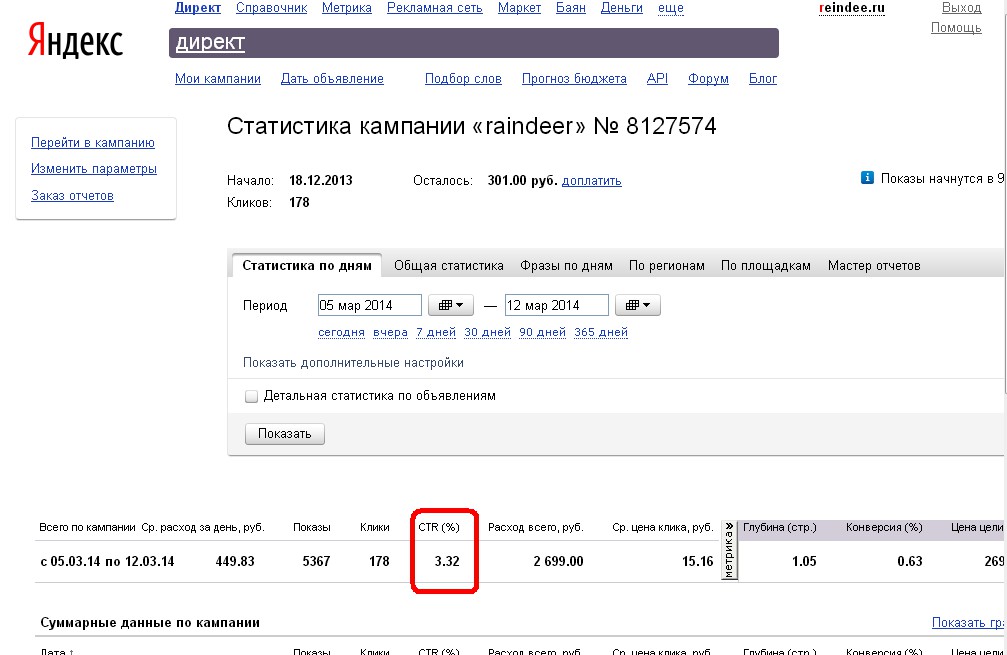This screenshot has height=655, width=1007.
Task: Switch to Статистика по дням tab
Action: [307, 265]
